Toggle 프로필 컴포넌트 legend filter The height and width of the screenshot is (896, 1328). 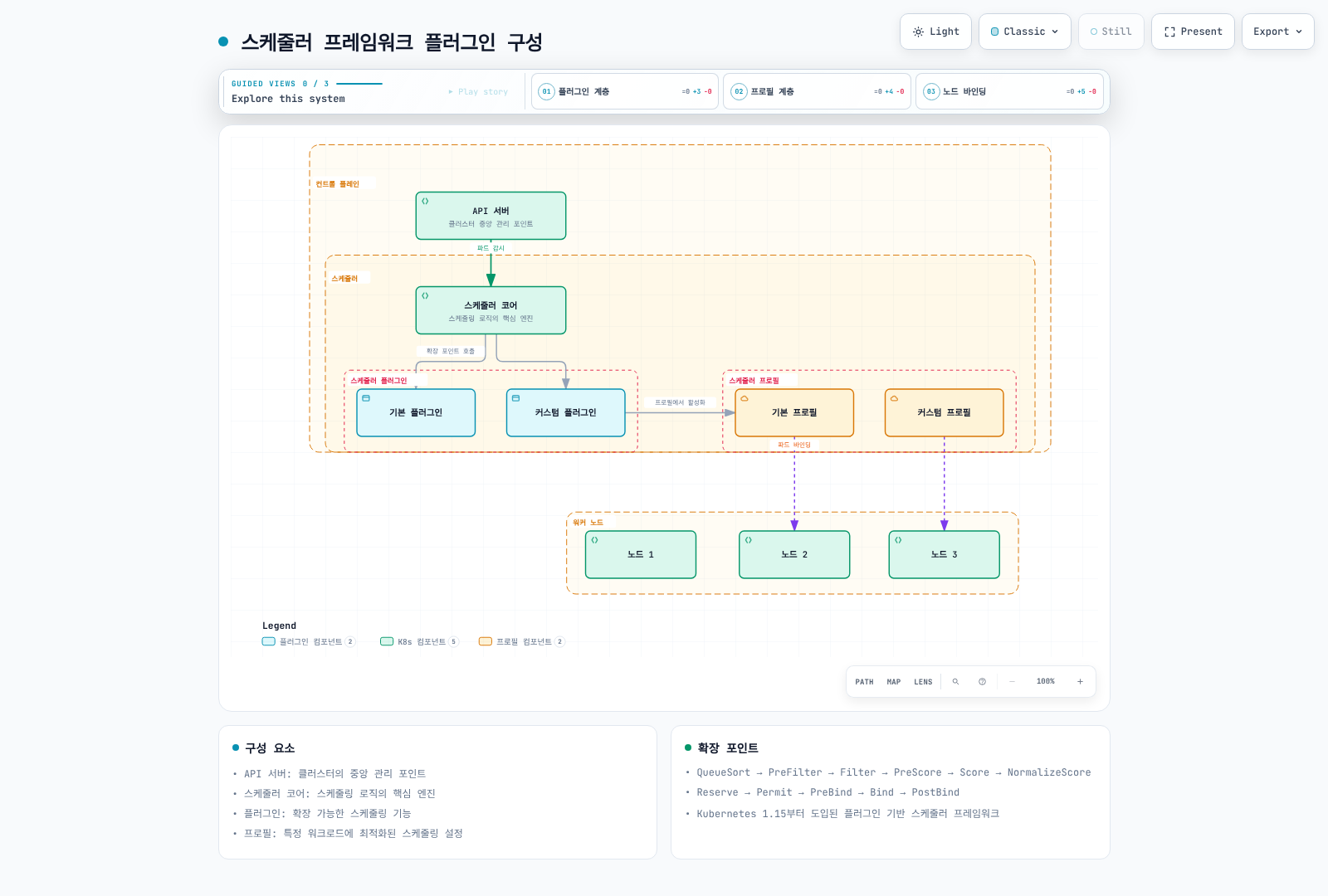click(x=522, y=641)
